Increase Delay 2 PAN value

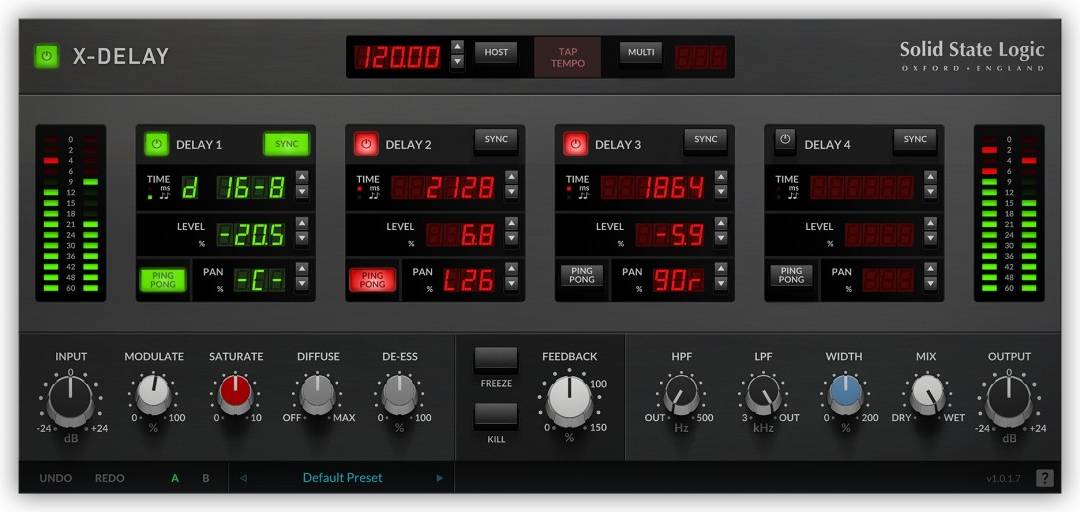point(511,269)
